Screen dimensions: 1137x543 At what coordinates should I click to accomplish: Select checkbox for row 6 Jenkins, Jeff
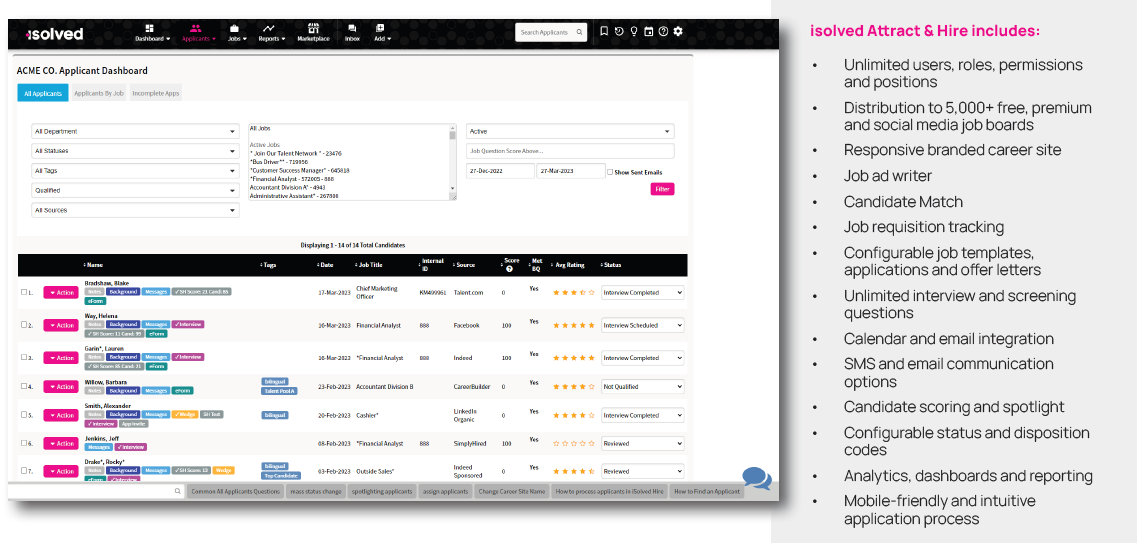click(24, 443)
